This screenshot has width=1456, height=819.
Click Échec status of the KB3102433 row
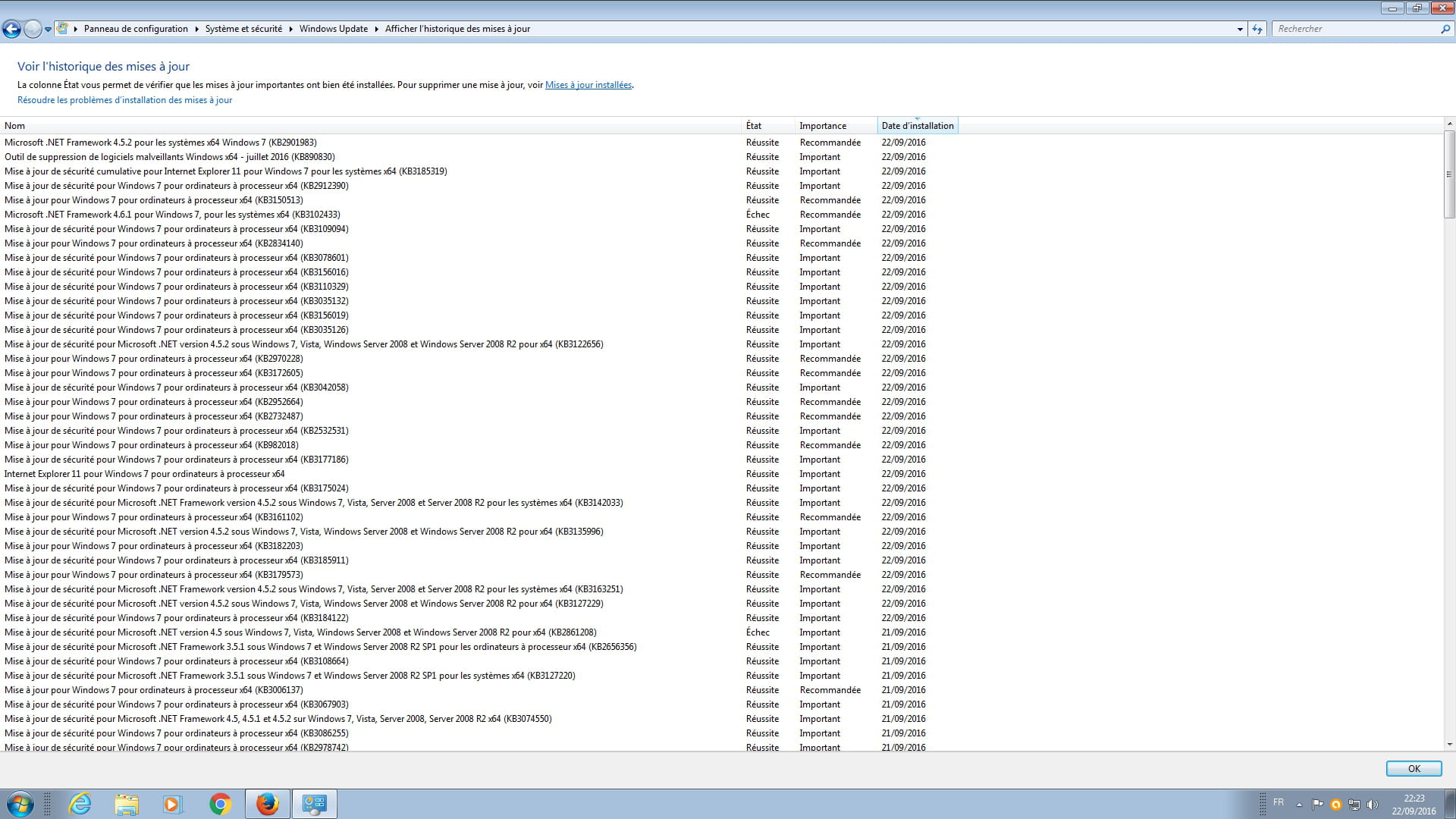(x=758, y=215)
